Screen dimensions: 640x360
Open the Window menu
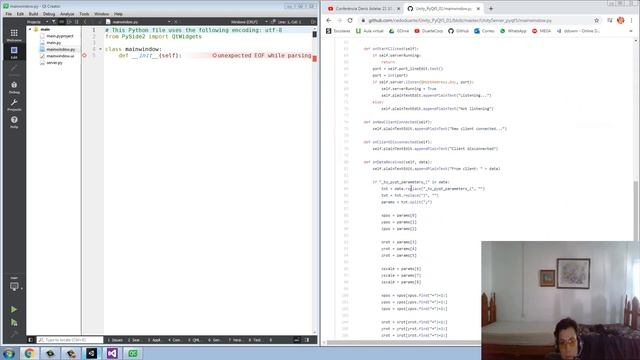pos(102,14)
